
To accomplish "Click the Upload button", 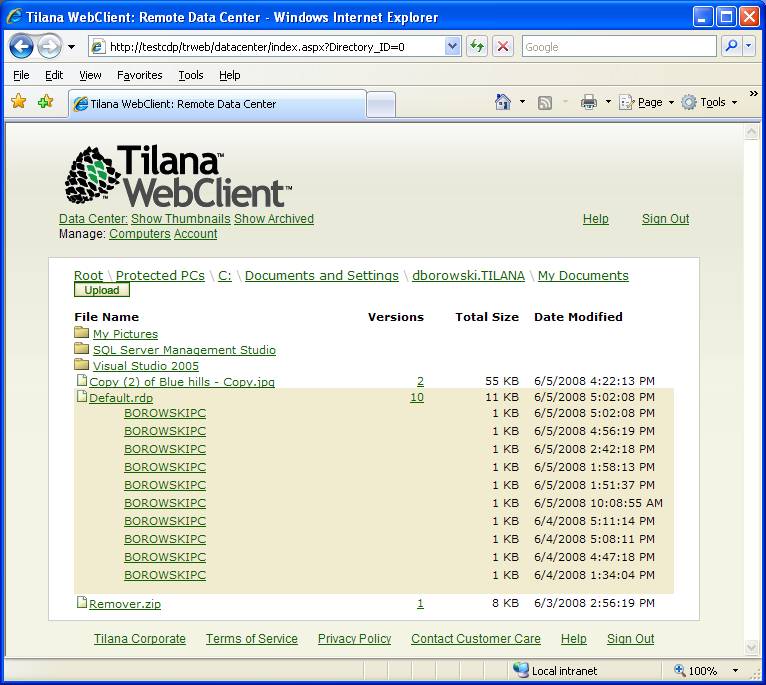I will 102,290.
